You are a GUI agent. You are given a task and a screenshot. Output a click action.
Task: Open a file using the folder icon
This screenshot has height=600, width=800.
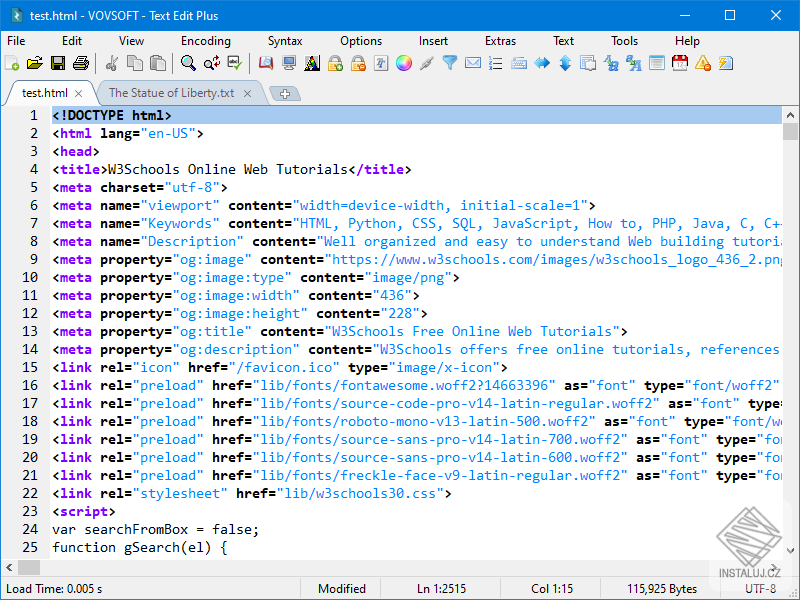(35, 63)
